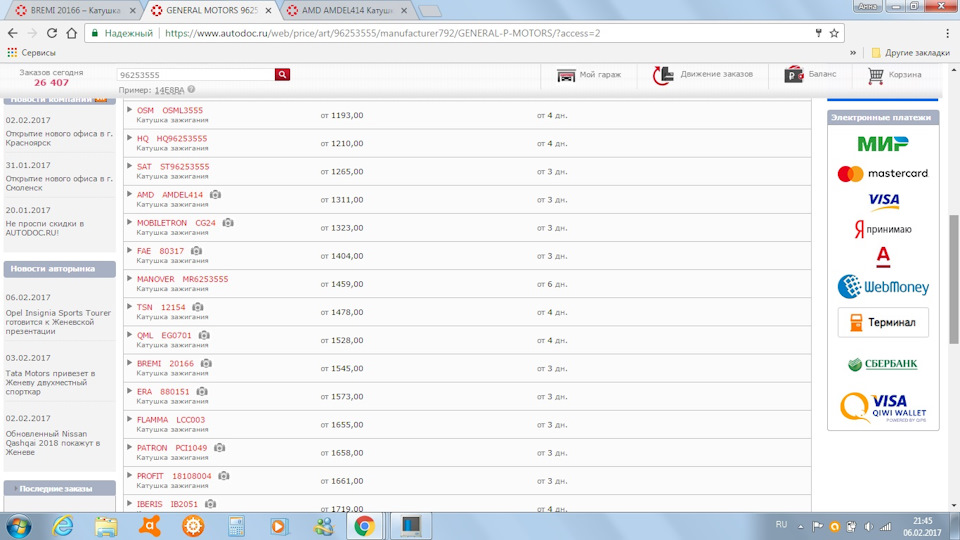
Task: Open Другие закладки folder
Action: click(x=910, y=53)
